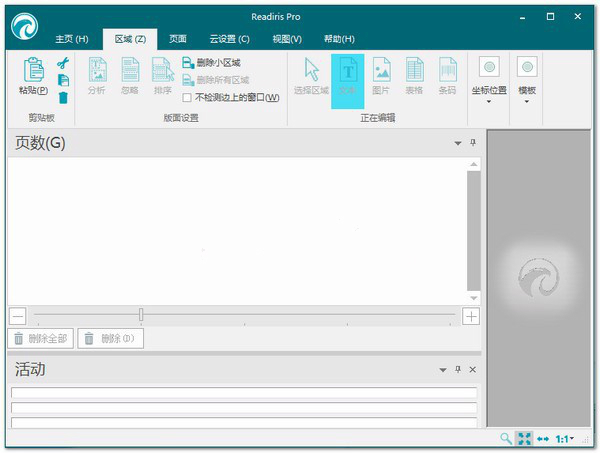Select the 表格 table zone tool
Screen dimensions: 600x453
tap(414, 70)
